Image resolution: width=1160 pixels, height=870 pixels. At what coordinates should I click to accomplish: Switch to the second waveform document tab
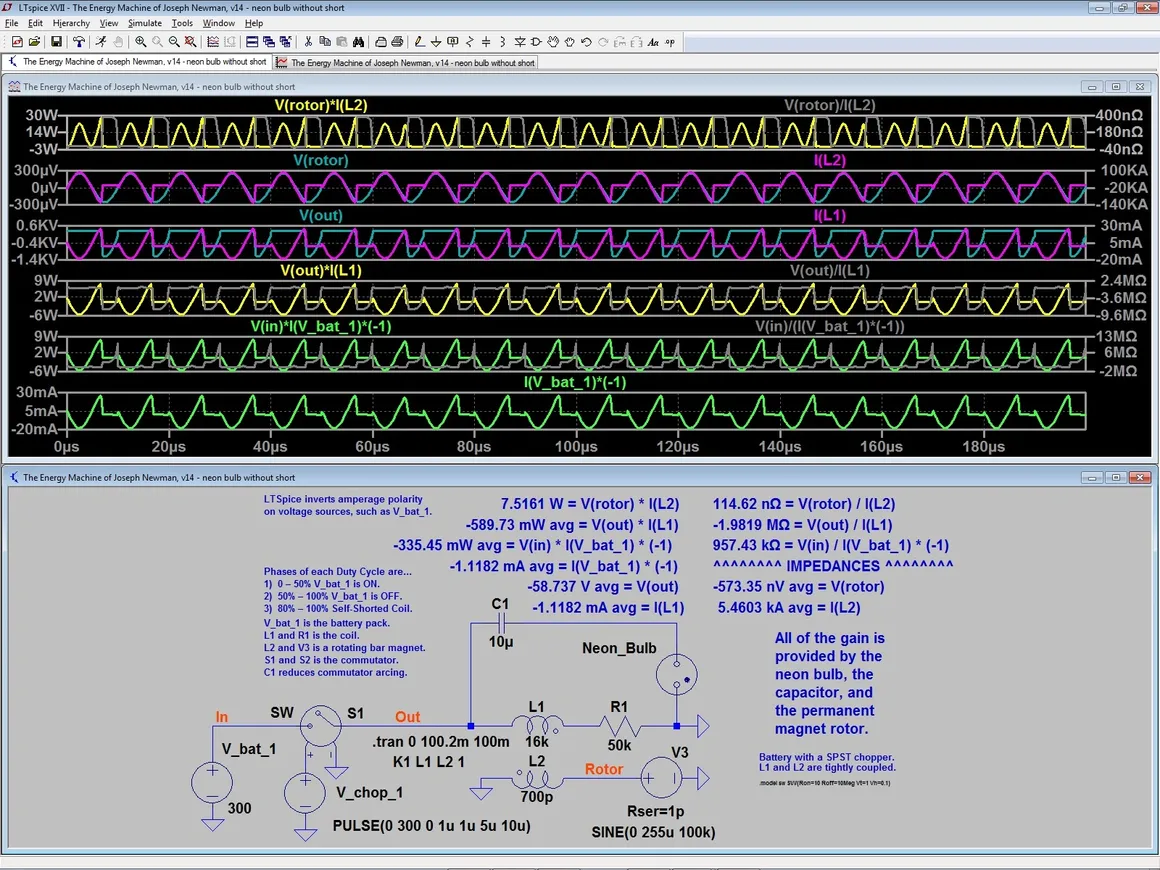[405, 62]
